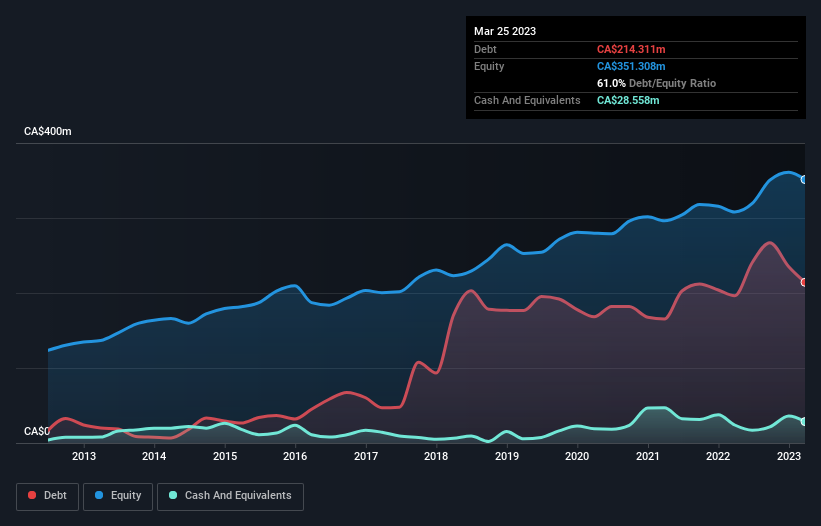
Task: Select the 2013 x-axis label
Action: point(84,456)
